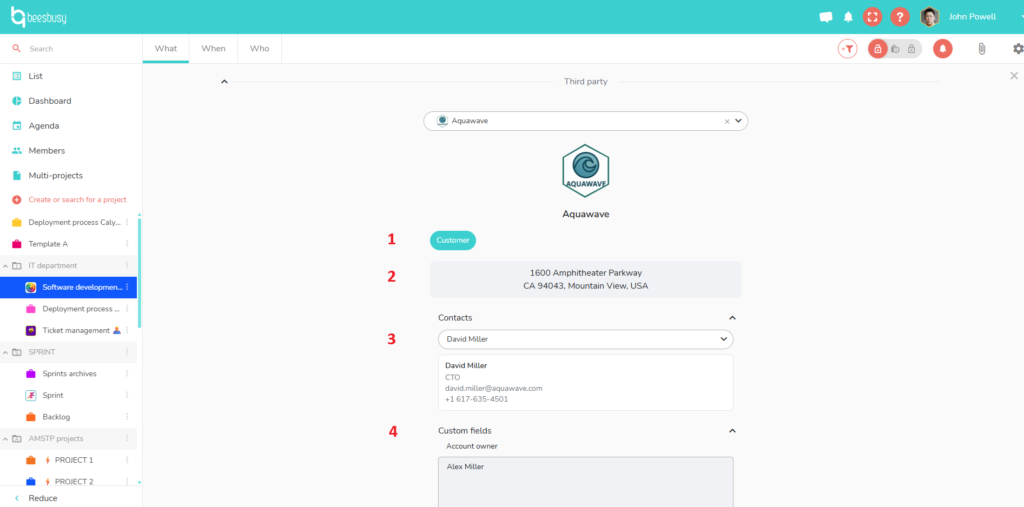Open attachments paperclip icon

(x=982, y=48)
